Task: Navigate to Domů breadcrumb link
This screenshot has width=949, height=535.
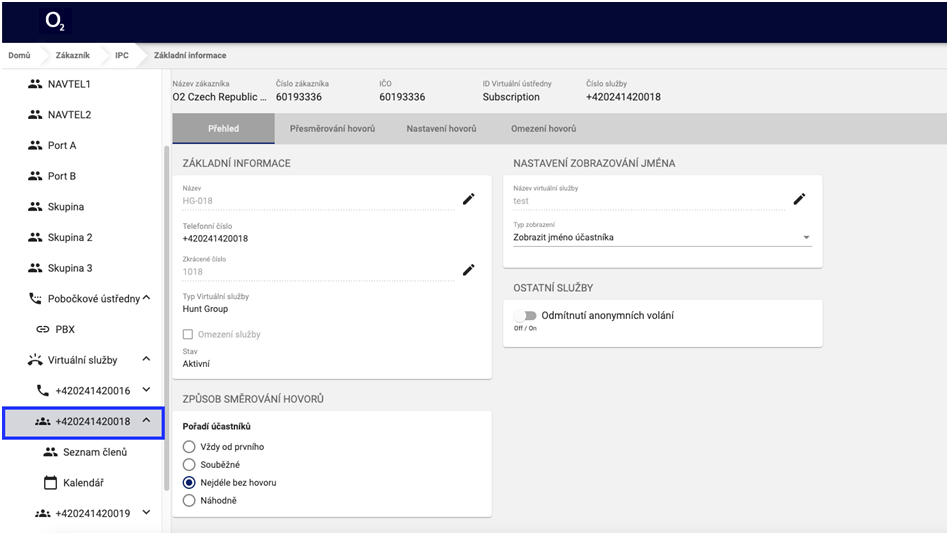Action: pyautogui.click(x=19, y=55)
